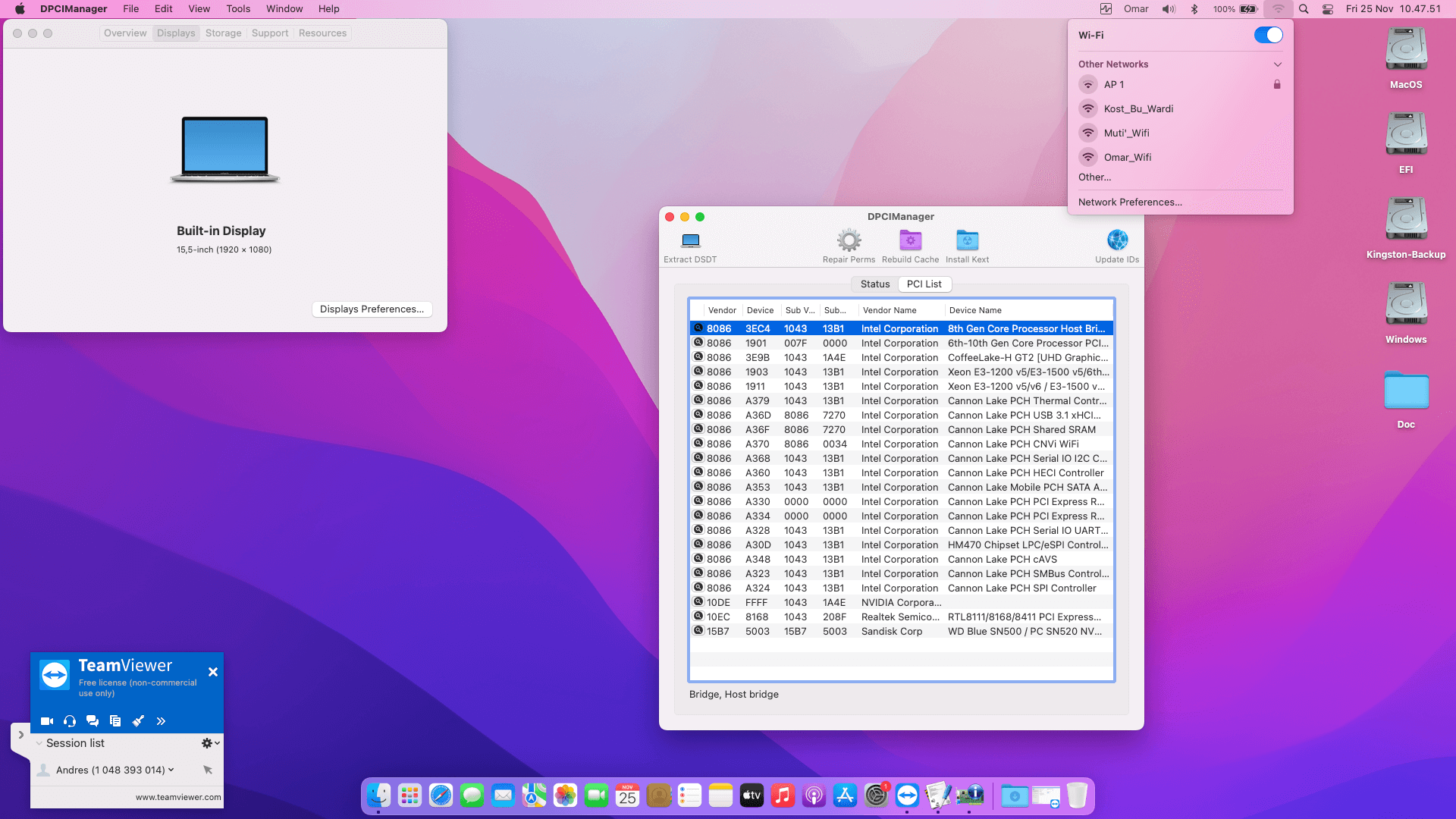This screenshot has width=1456, height=819.
Task: Open the Tools menu in menu bar
Action: tap(238, 9)
